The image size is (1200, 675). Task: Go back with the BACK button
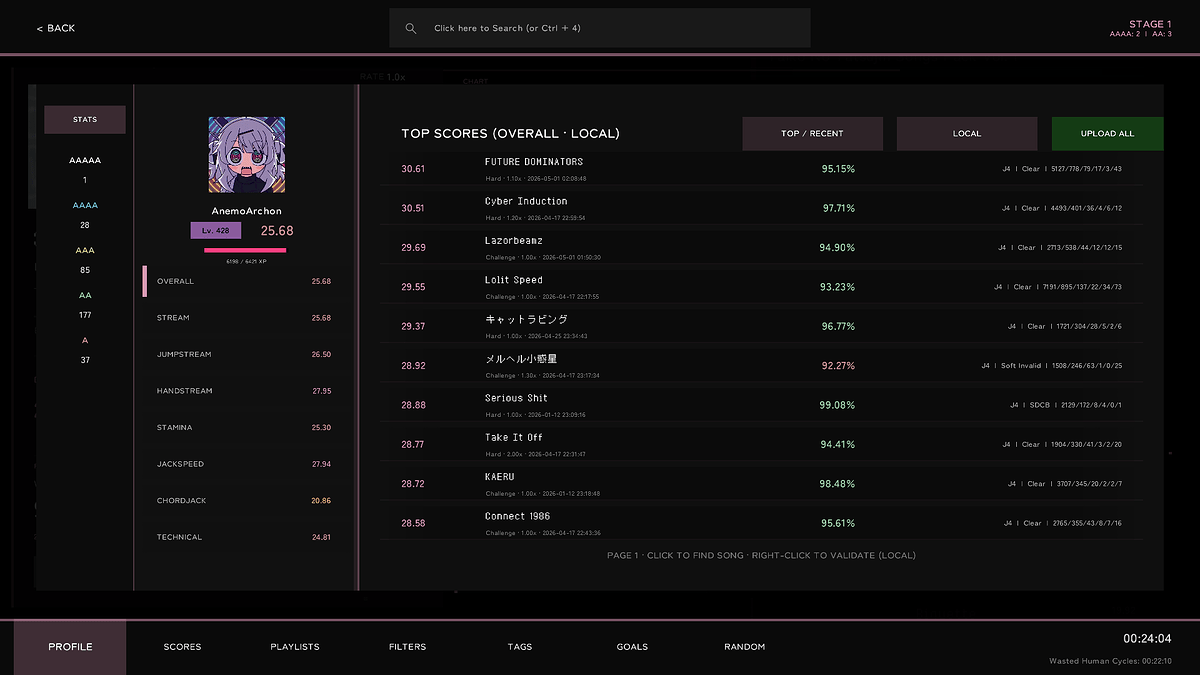(56, 28)
